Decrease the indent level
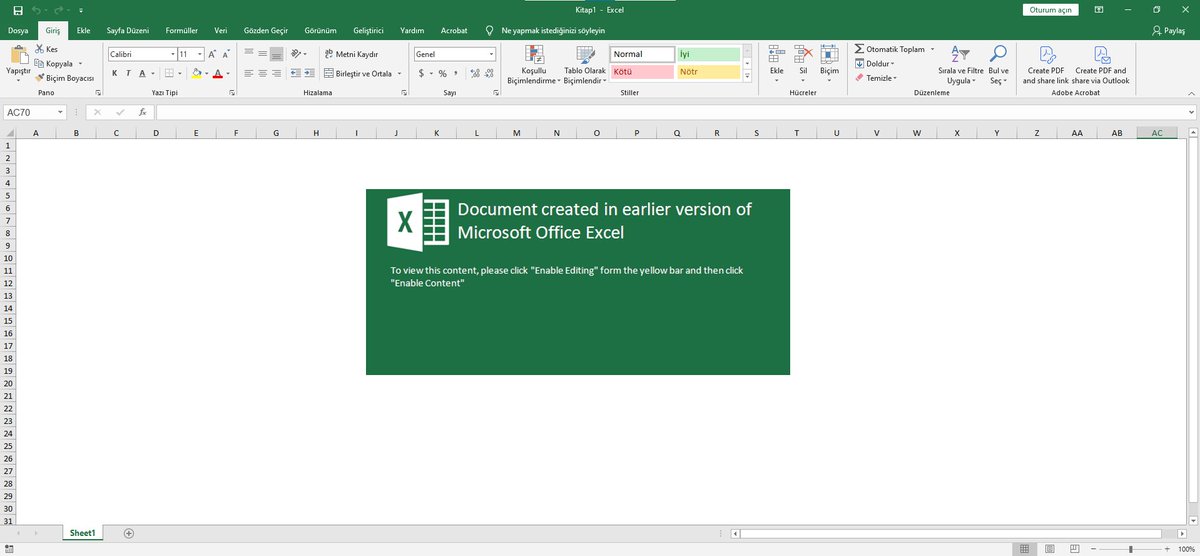This screenshot has width=1200, height=556. (295, 73)
